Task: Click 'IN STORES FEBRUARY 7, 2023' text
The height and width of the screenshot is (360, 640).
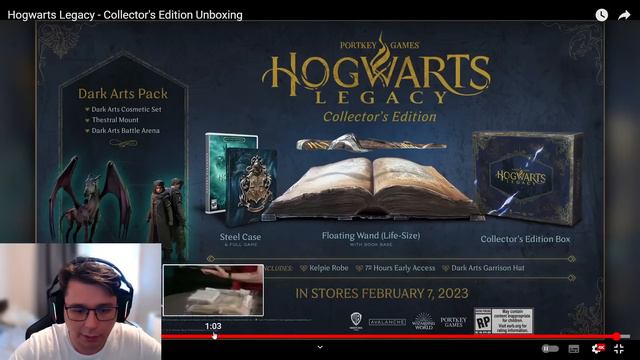Action: (x=382, y=293)
